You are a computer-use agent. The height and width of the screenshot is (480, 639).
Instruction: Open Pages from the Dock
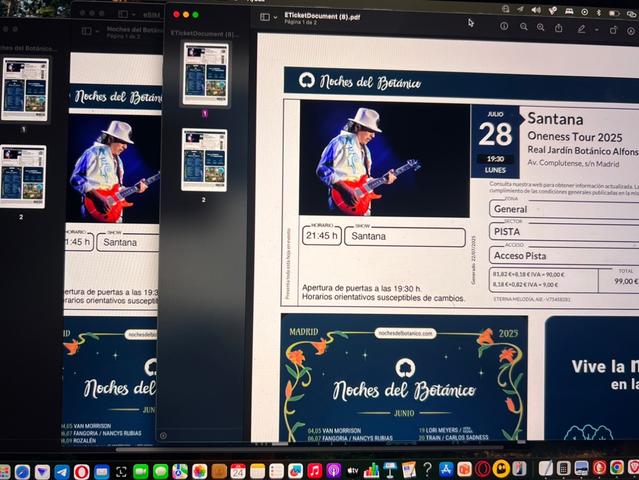point(408,470)
